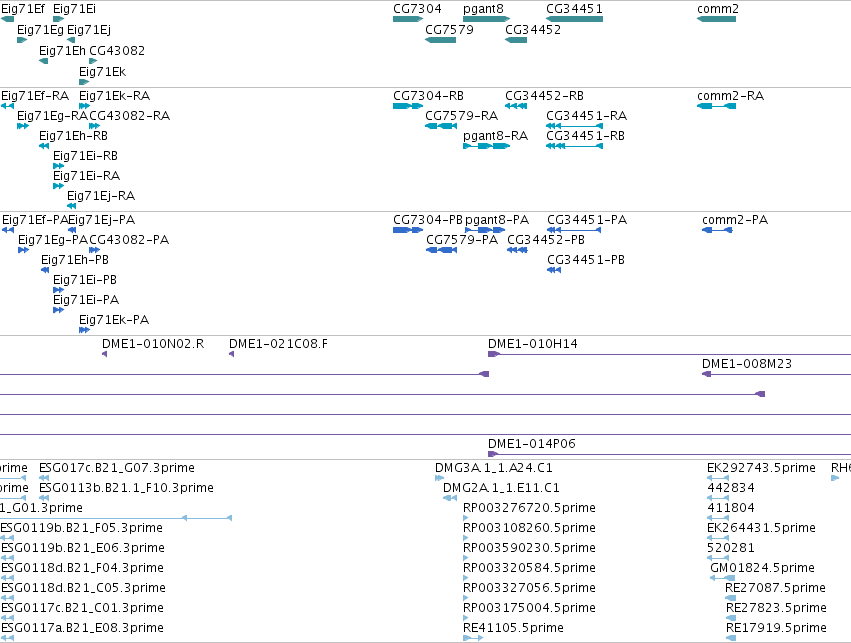The width and height of the screenshot is (851, 643).
Task: Select EST label RP003590230.5prime
Action: coord(529,548)
